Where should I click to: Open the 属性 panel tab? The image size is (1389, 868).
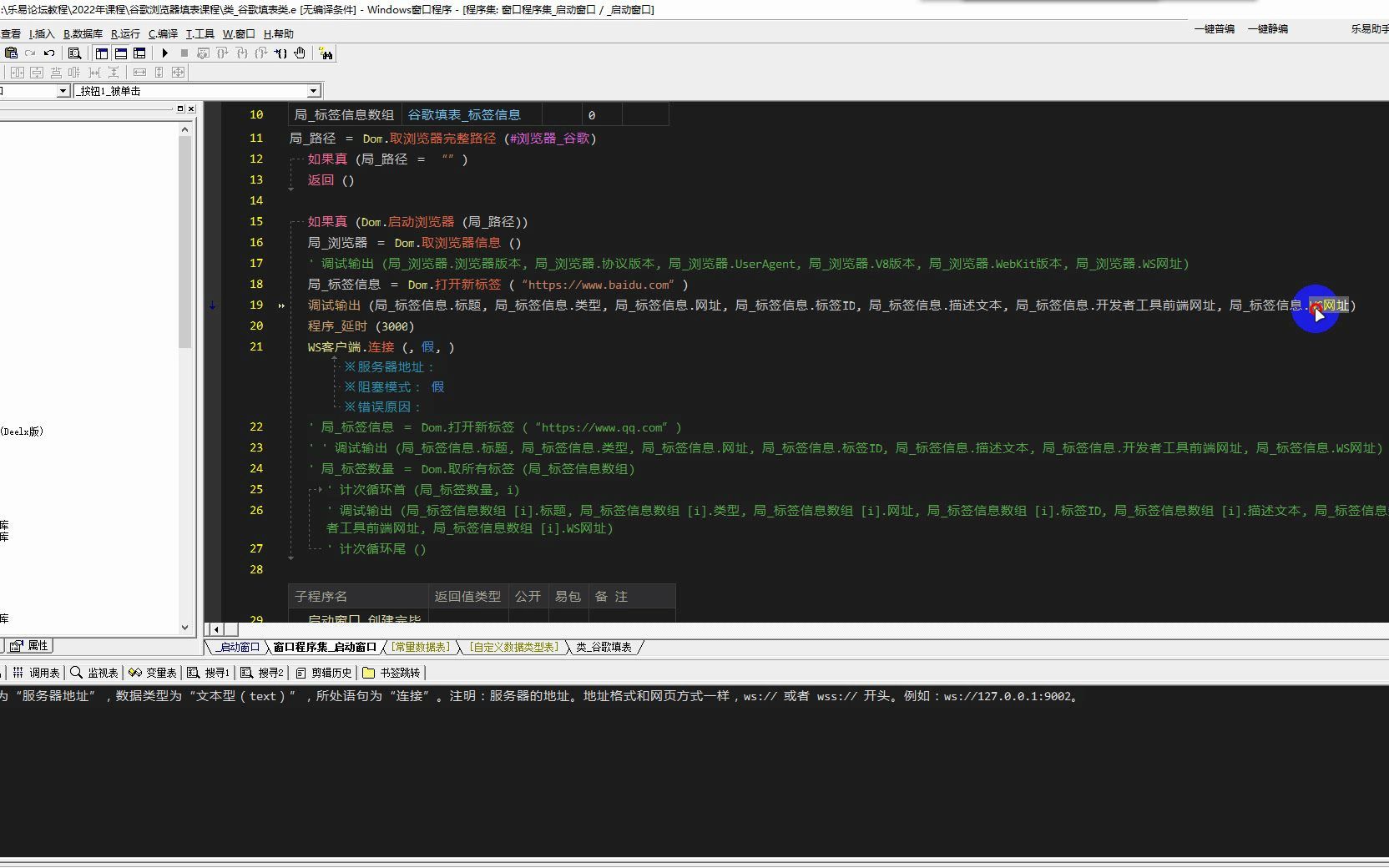(31, 646)
